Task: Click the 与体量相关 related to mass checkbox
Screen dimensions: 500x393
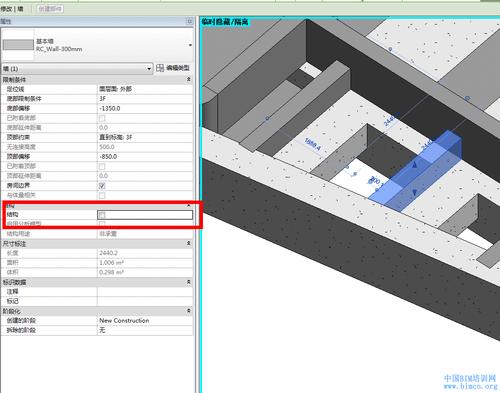Action: [x=102, y=195]
